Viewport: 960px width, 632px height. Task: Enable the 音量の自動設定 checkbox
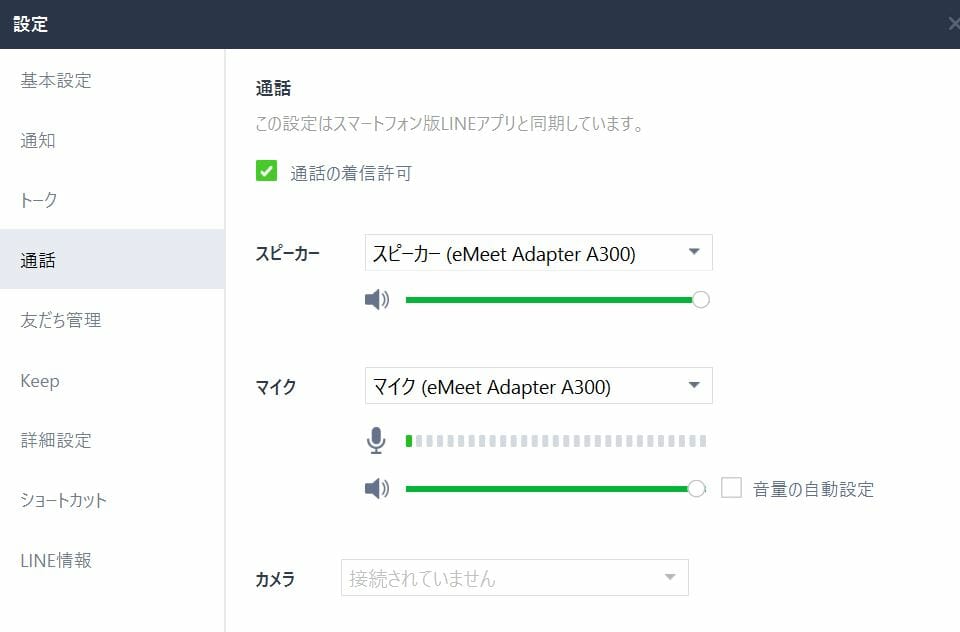point(732,489)
